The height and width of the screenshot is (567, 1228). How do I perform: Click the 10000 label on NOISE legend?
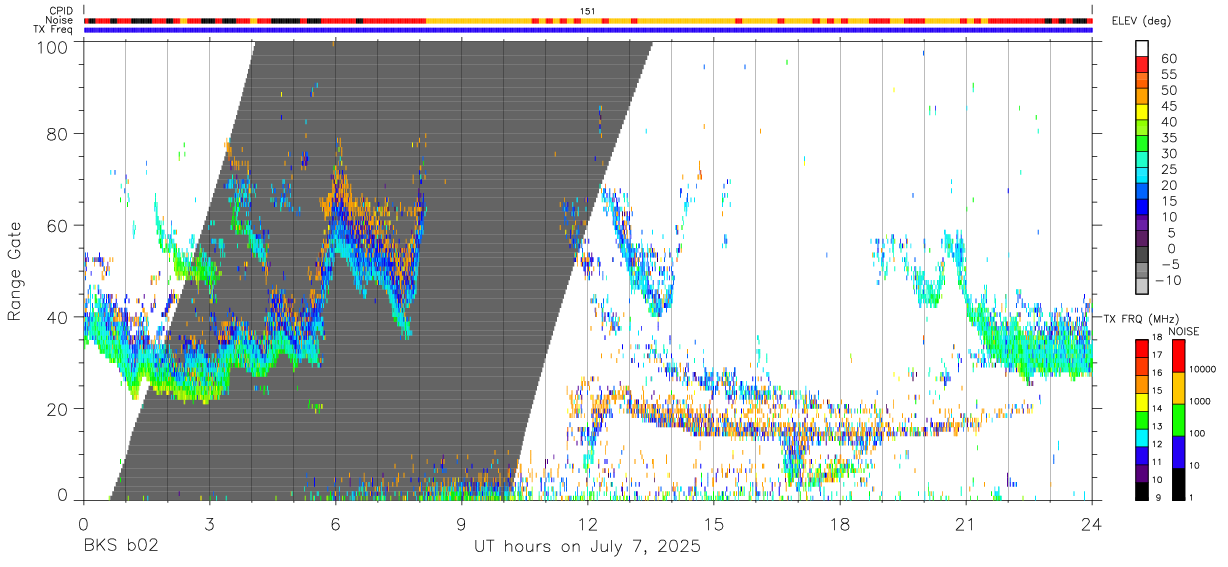coord(1203,369)
